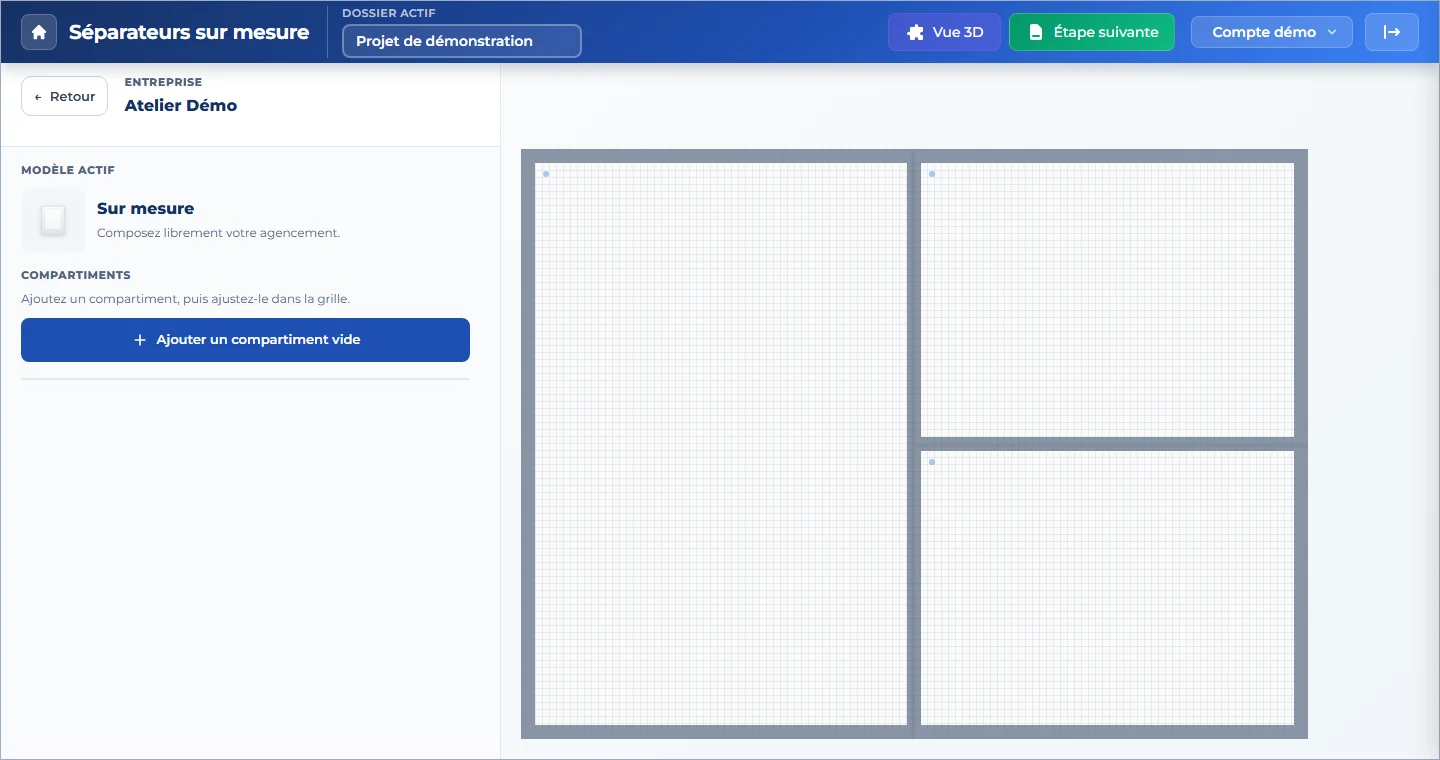Click the dot handle in top-right compartment

tap(932, 174)
